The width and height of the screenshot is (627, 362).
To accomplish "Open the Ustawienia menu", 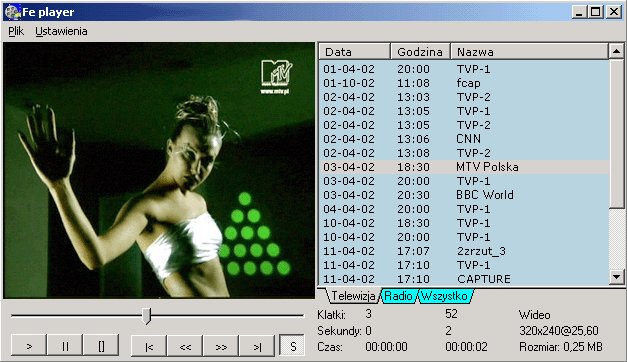I will (61, 31).
